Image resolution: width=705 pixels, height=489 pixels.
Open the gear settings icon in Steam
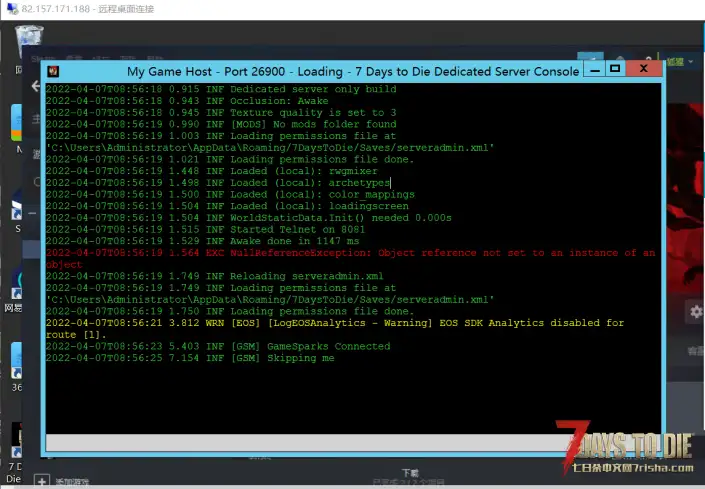coord(696,311)
